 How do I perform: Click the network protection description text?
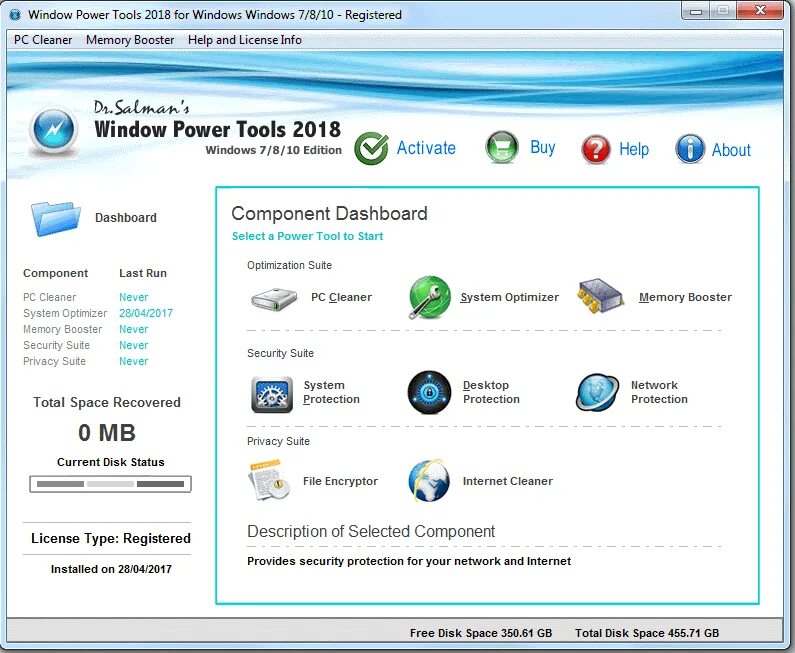tap(409, 561)
